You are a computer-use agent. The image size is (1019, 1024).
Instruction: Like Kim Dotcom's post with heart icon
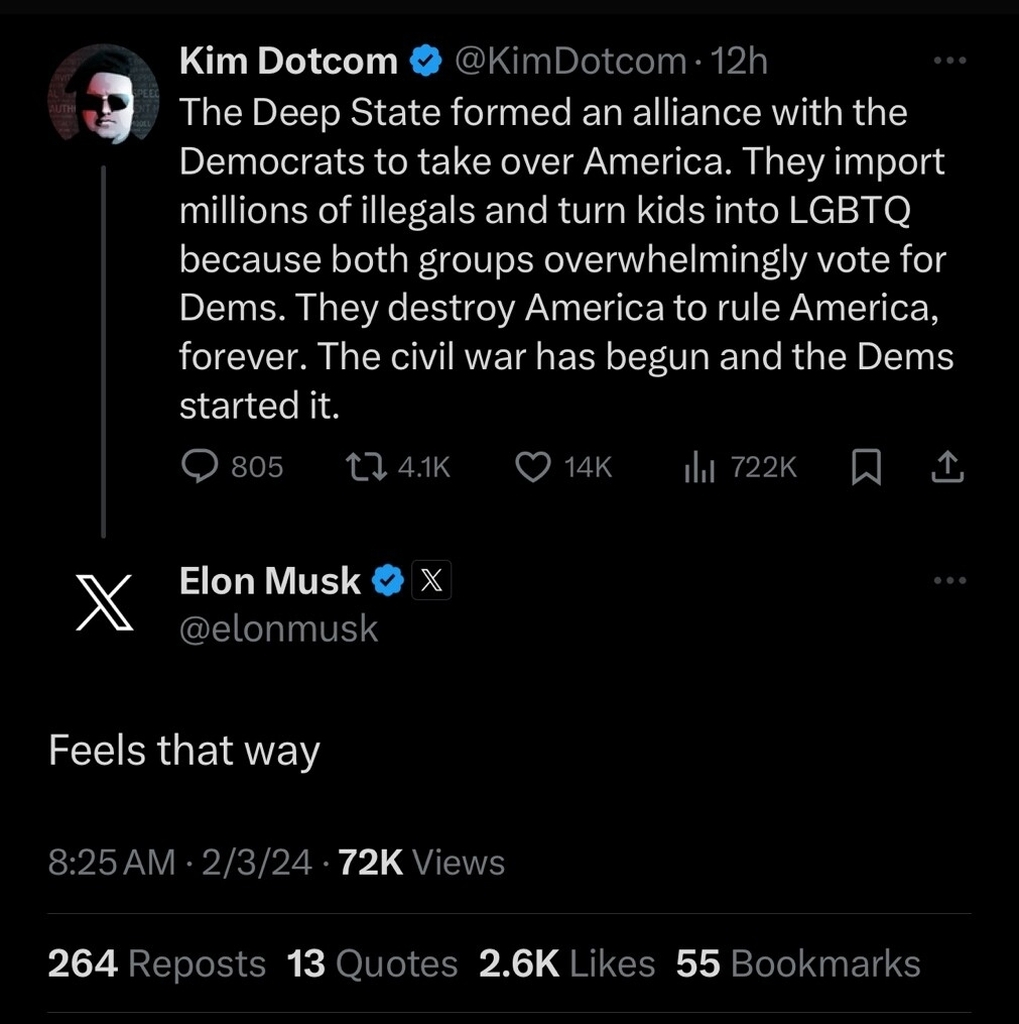tap(533, 467)
